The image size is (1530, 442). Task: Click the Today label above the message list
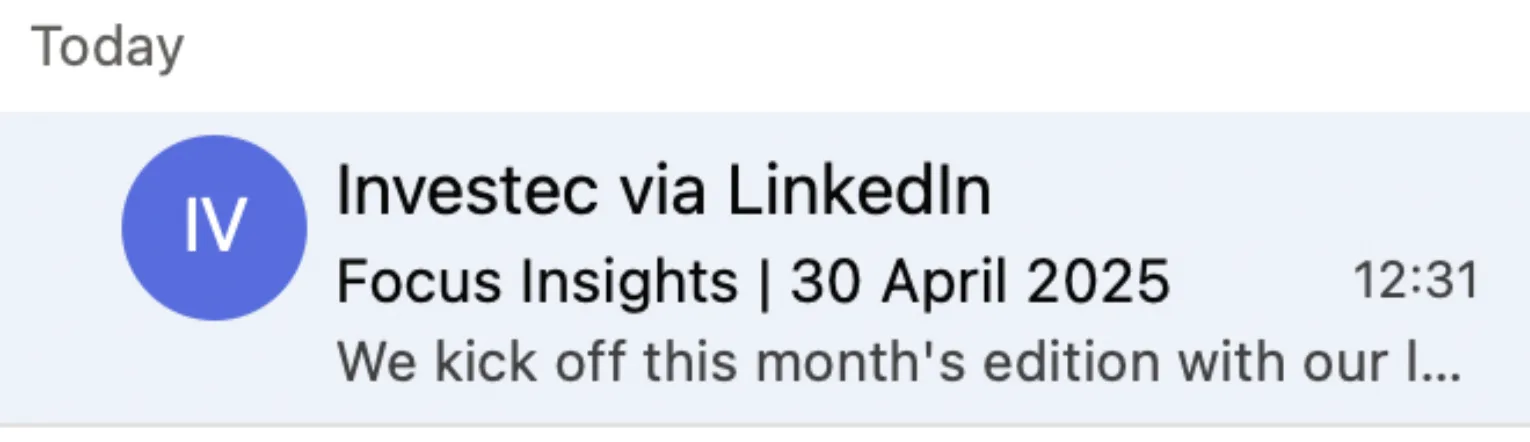tap(108, 49)
